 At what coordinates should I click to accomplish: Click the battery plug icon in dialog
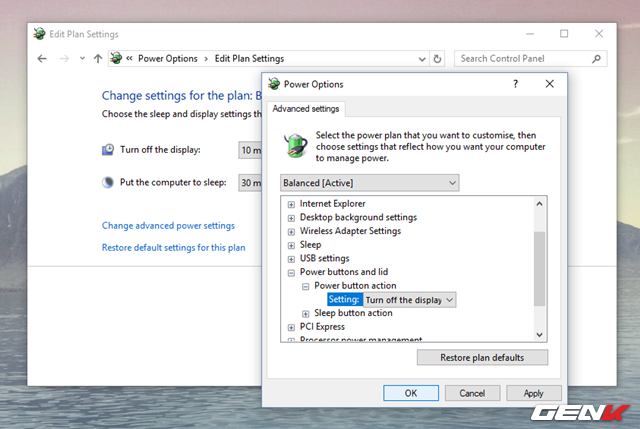coord(295,146)
